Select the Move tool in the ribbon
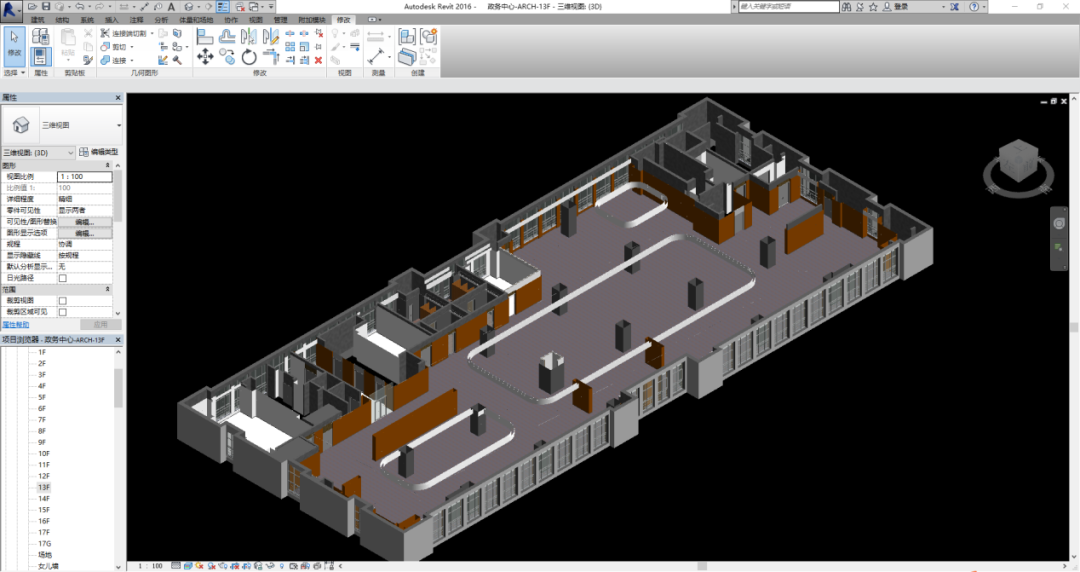 coord(205,57)
